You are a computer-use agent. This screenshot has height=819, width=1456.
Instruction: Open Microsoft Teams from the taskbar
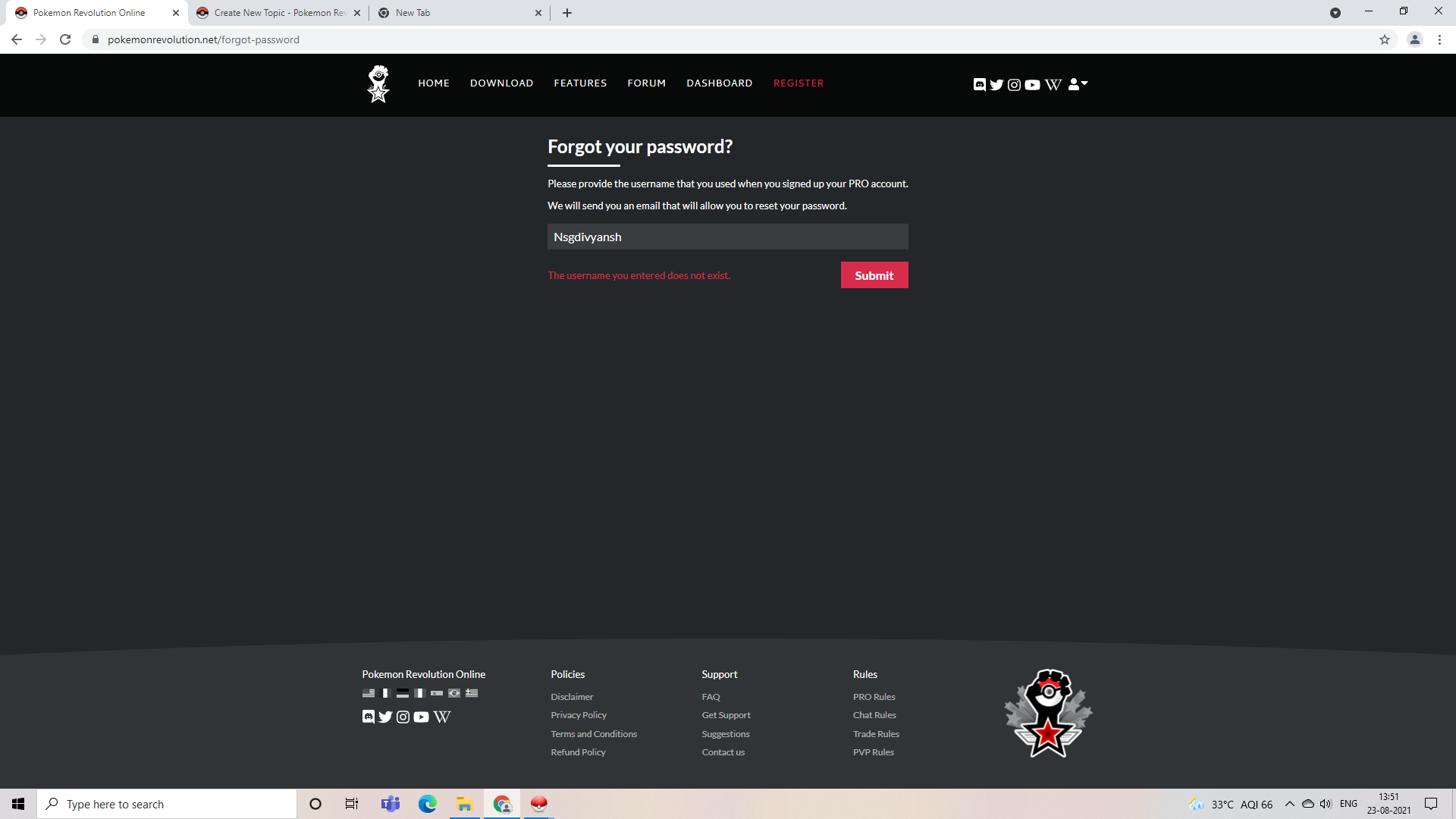coord(390,804)
